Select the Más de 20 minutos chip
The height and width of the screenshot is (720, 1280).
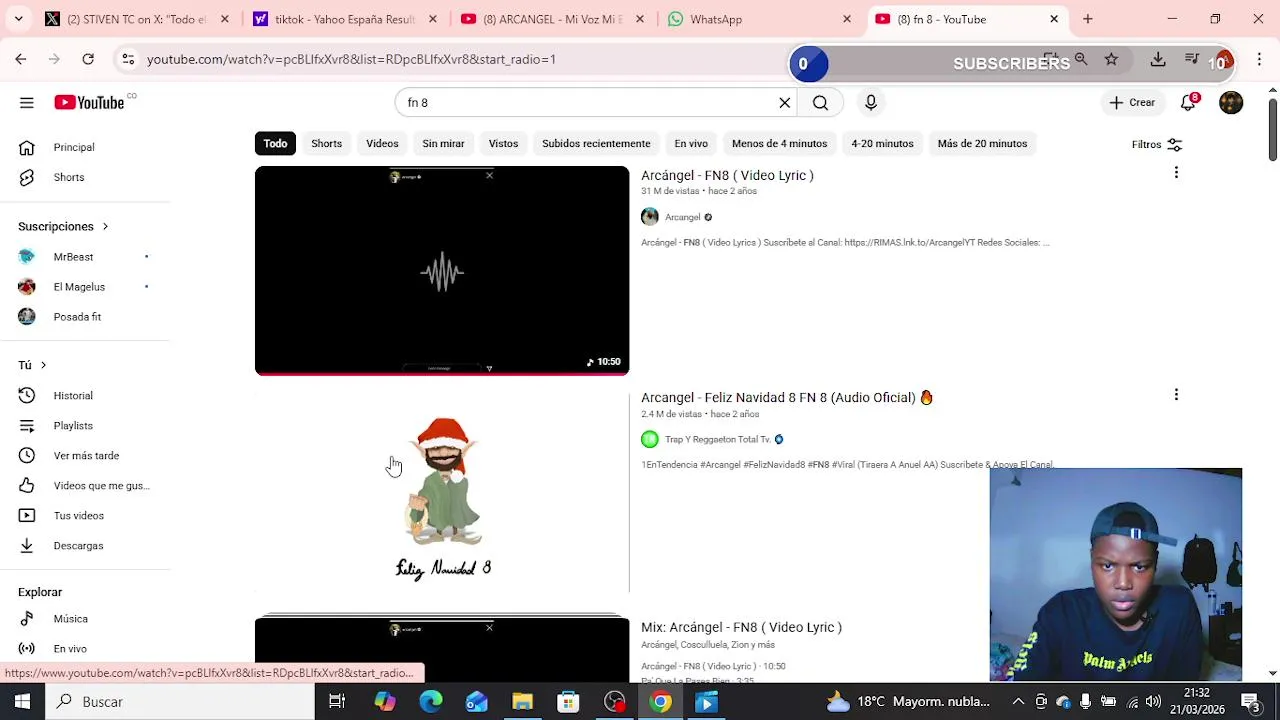982,143
